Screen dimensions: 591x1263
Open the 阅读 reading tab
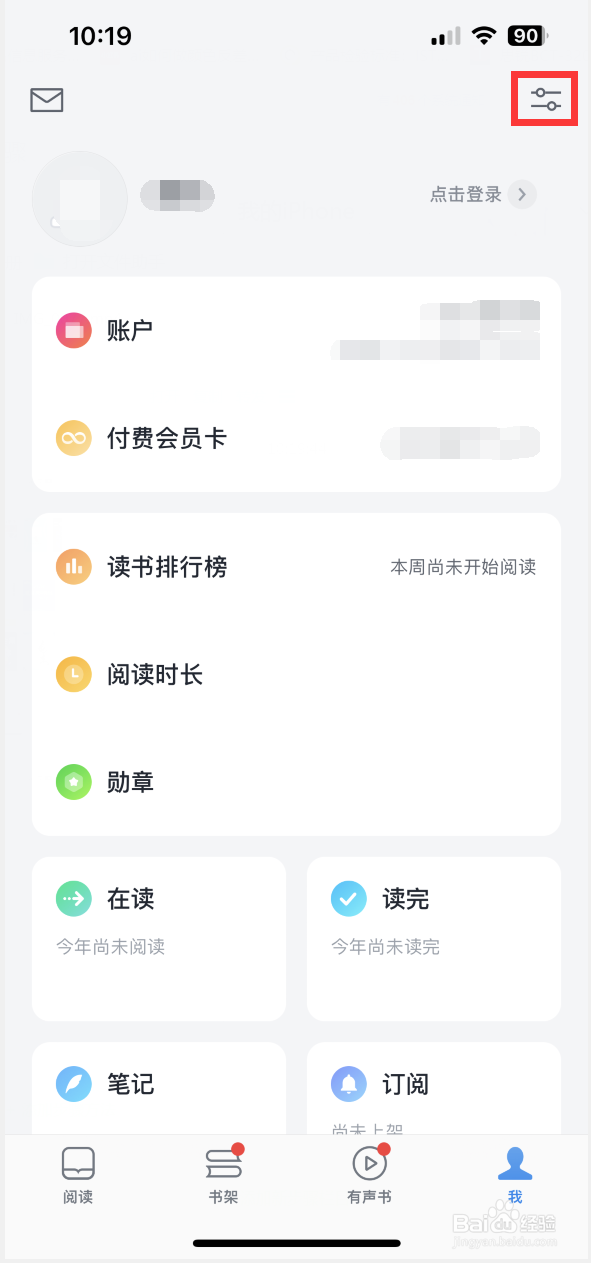(77, 1175)
